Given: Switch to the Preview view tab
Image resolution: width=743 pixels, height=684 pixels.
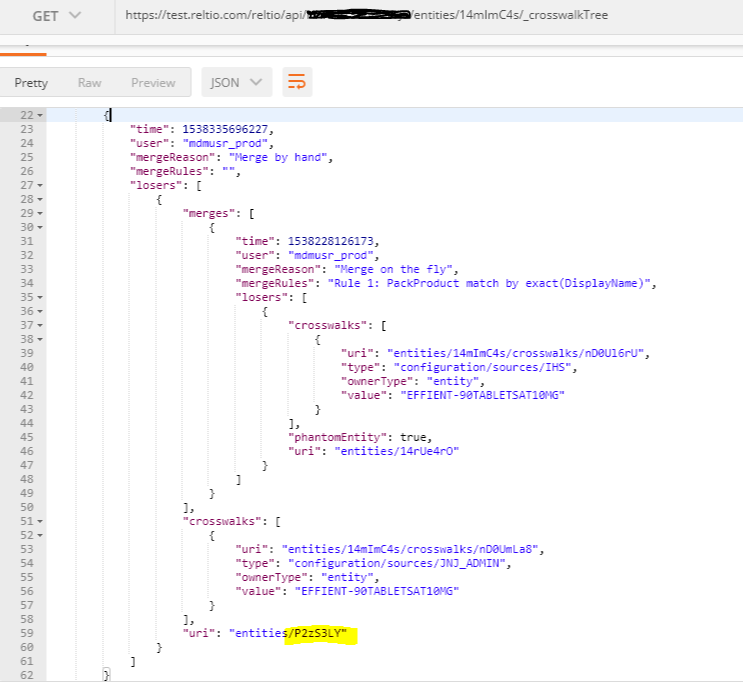Looking at the screenshot, I should coord(153,82).
